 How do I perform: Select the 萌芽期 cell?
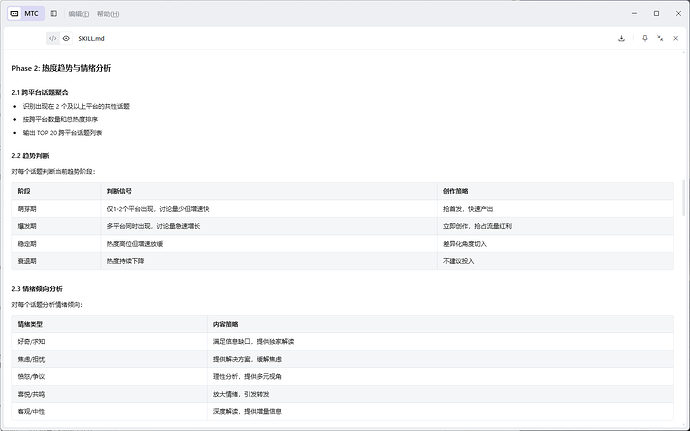56,209
